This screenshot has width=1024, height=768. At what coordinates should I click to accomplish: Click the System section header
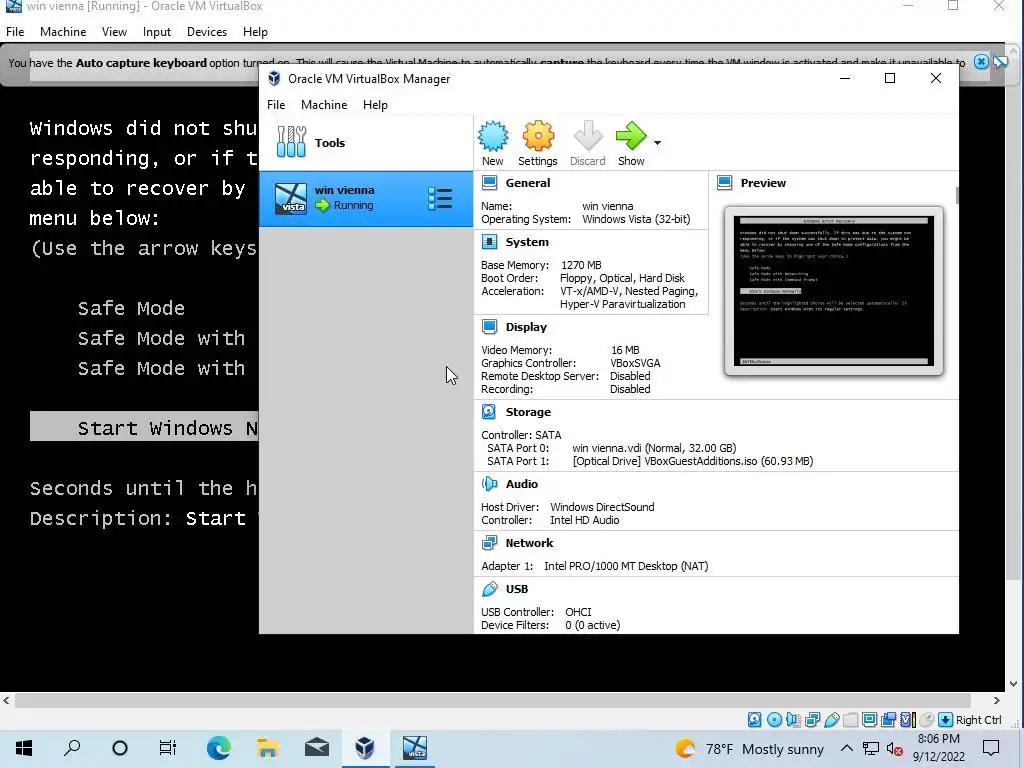coord(526,242)
